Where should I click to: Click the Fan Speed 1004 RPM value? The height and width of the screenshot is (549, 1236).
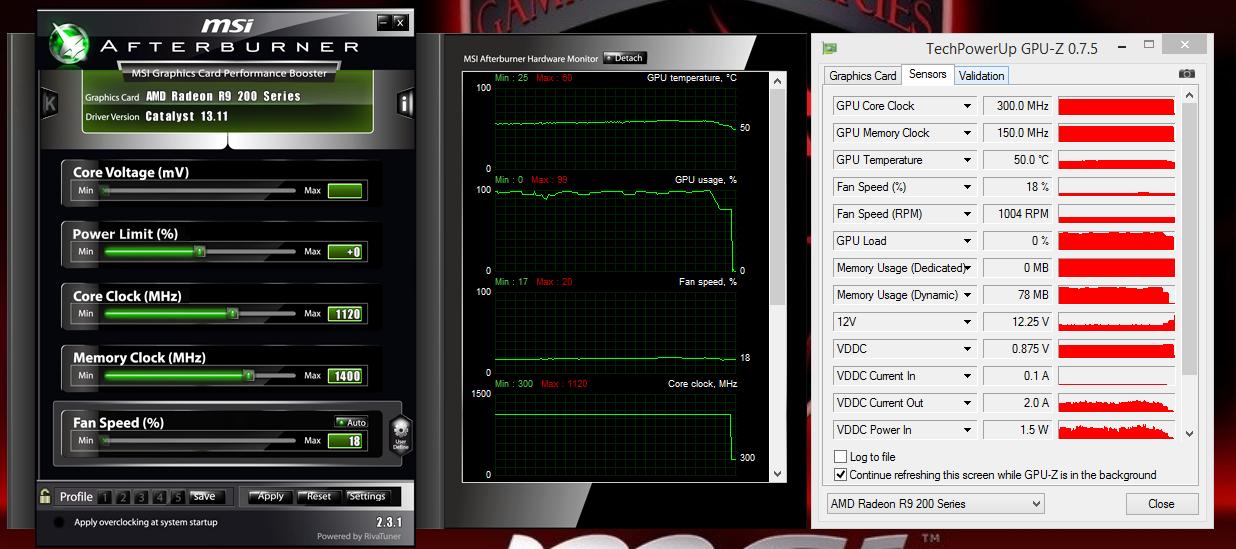tap(1018, 214)
